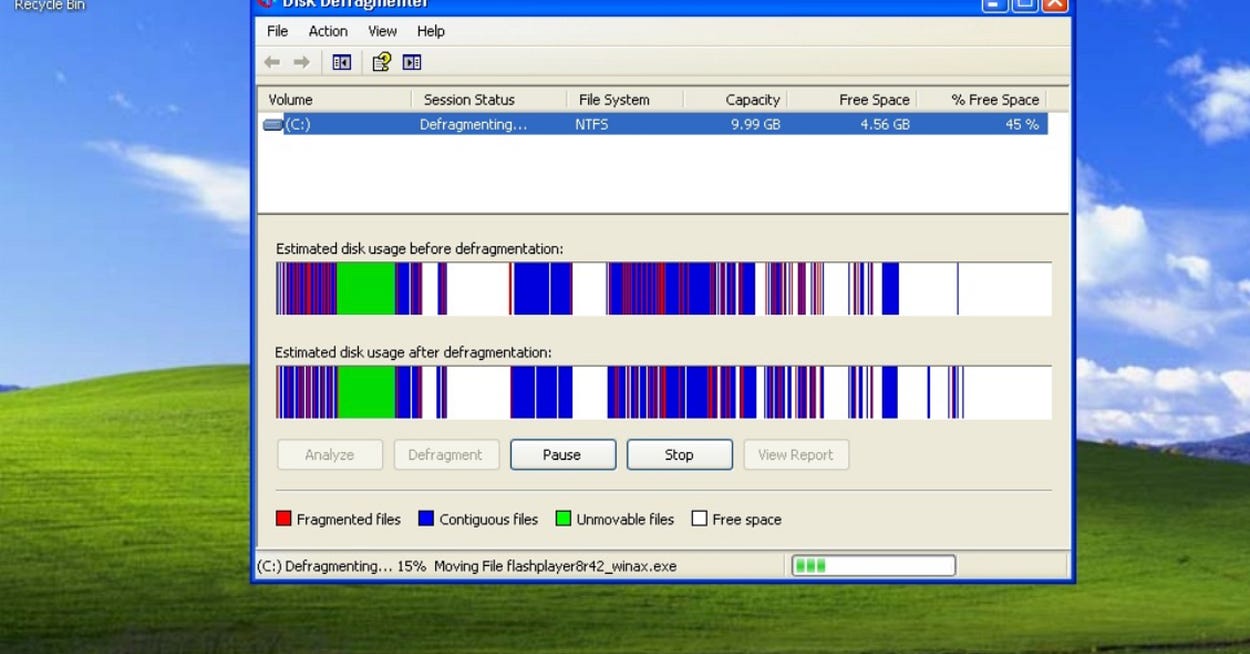Sort by the Volume column header
The height and width of the screenshot is (654, 1250).
pos(334,100)
